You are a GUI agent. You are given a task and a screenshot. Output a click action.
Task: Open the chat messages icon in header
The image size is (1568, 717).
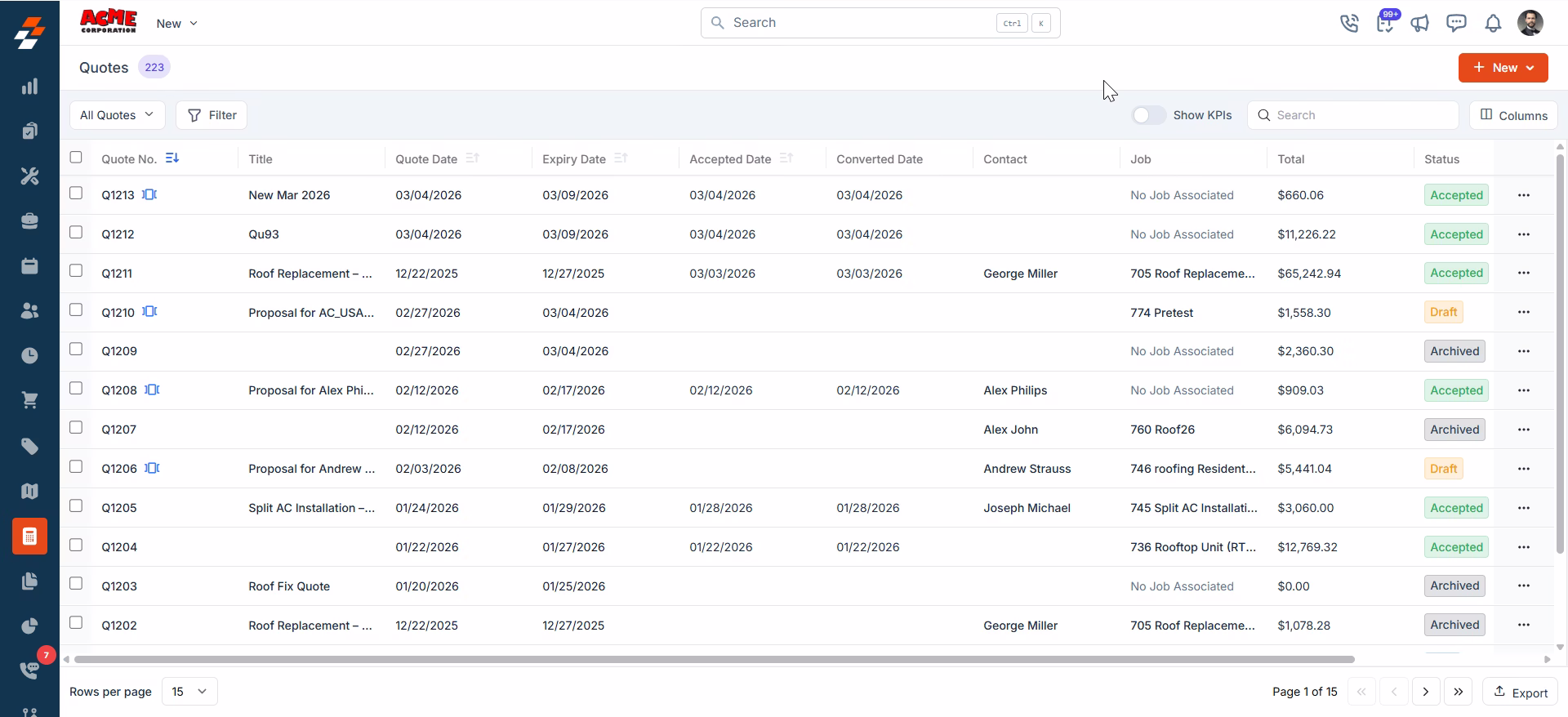point(1456,23)
